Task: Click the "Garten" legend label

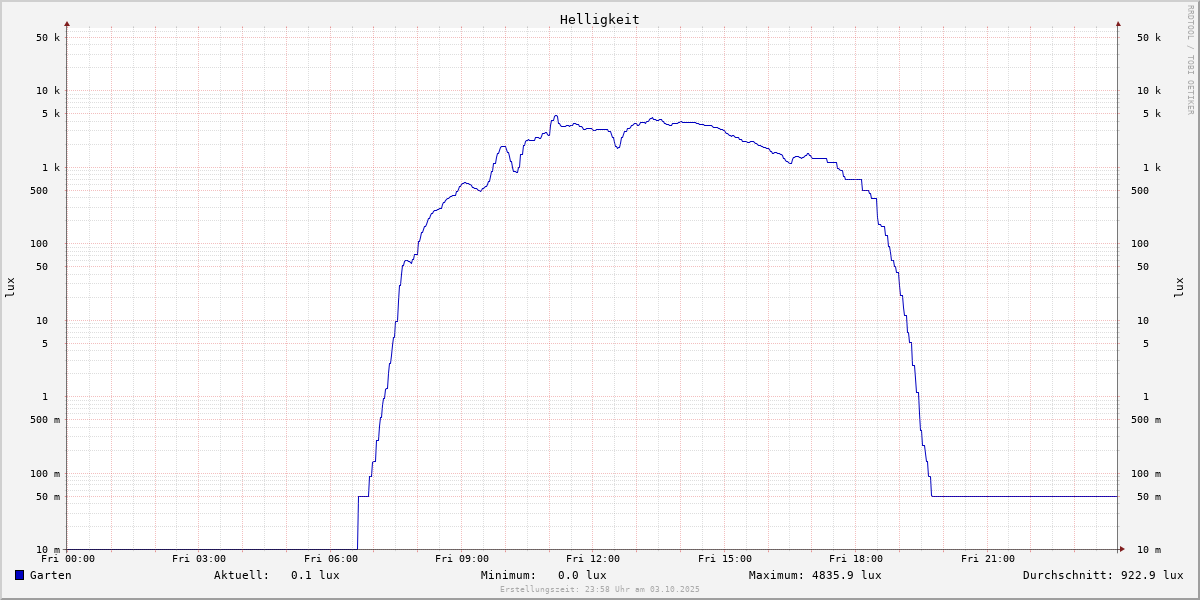Action: [x=50, y=575]
